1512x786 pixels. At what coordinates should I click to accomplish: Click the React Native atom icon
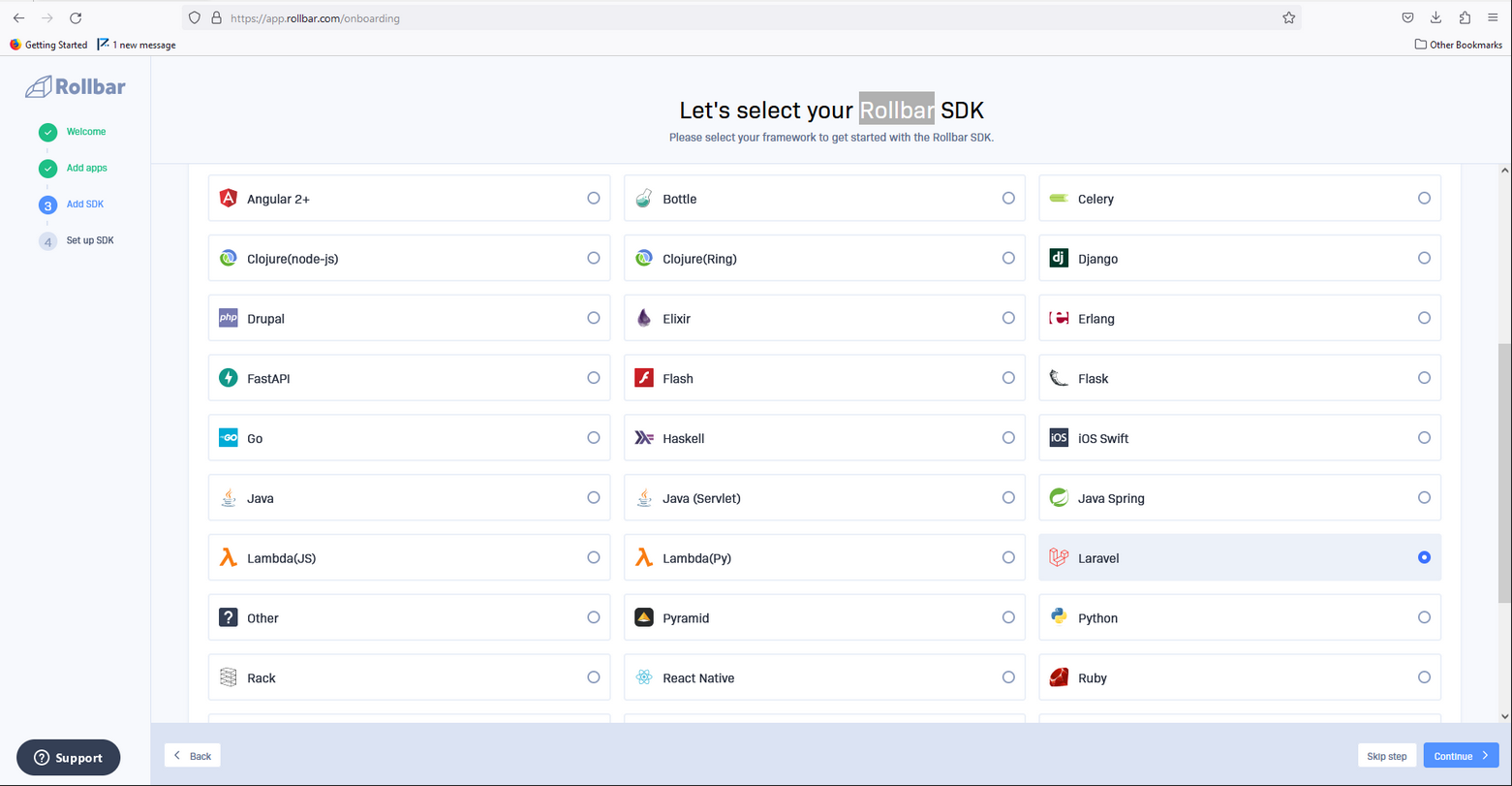pyautogui.click(x=644, y=677)
